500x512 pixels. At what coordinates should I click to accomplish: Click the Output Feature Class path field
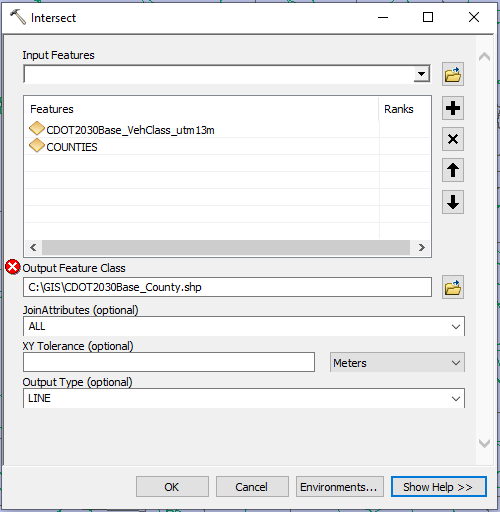(x=227, y=287)
